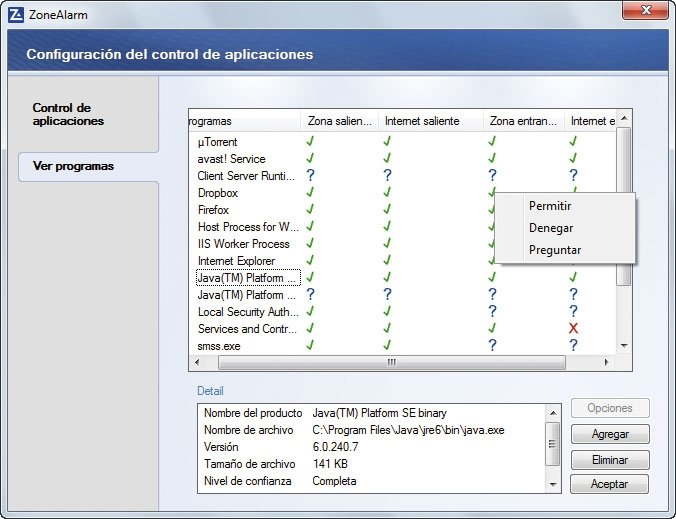Image resolution: width=676 pixels, height=519 pixels.
Task: Click version value 6.0.240.7
Action: point(335,447)
